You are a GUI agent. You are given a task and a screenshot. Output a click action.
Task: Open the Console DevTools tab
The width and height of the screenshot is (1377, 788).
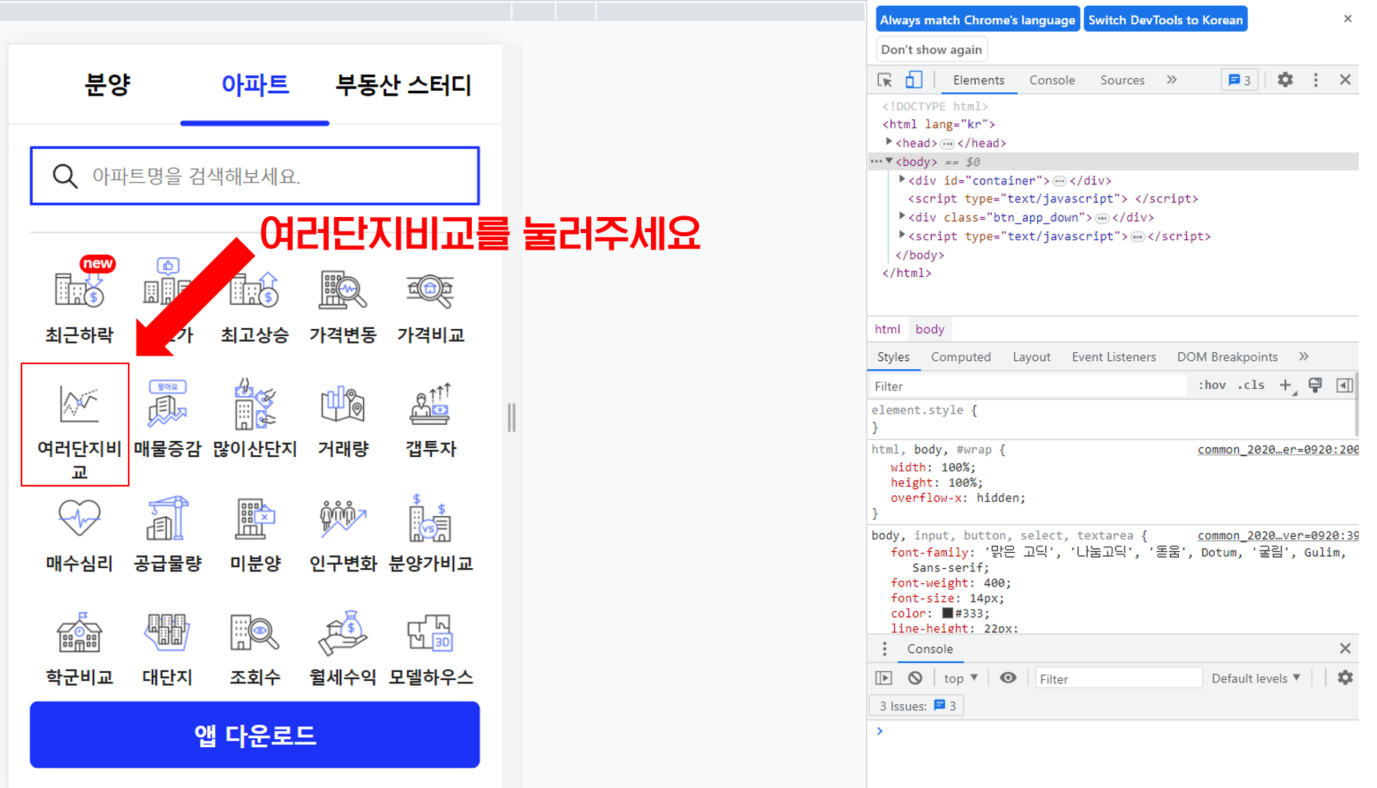(1052, 80)
